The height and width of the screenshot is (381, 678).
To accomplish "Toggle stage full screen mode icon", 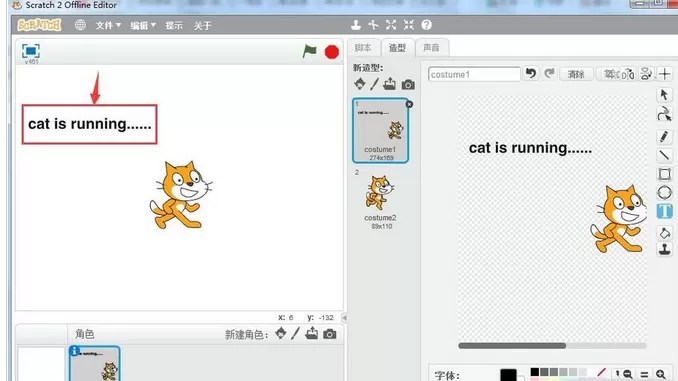I will pyautogui.click(x=31, y=51).
